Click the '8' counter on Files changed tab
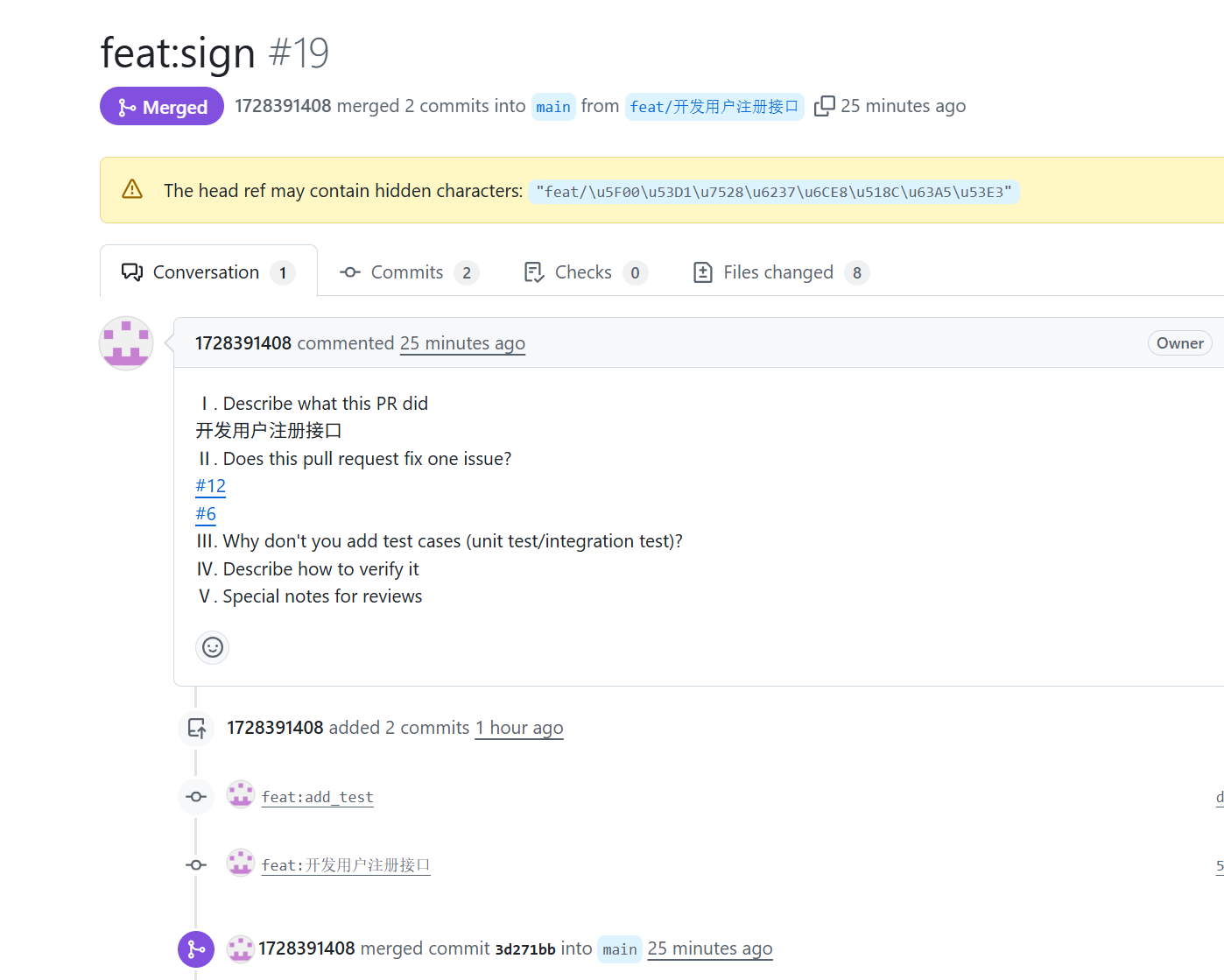The image size is (1224, 980). click(x=857, y=273)
